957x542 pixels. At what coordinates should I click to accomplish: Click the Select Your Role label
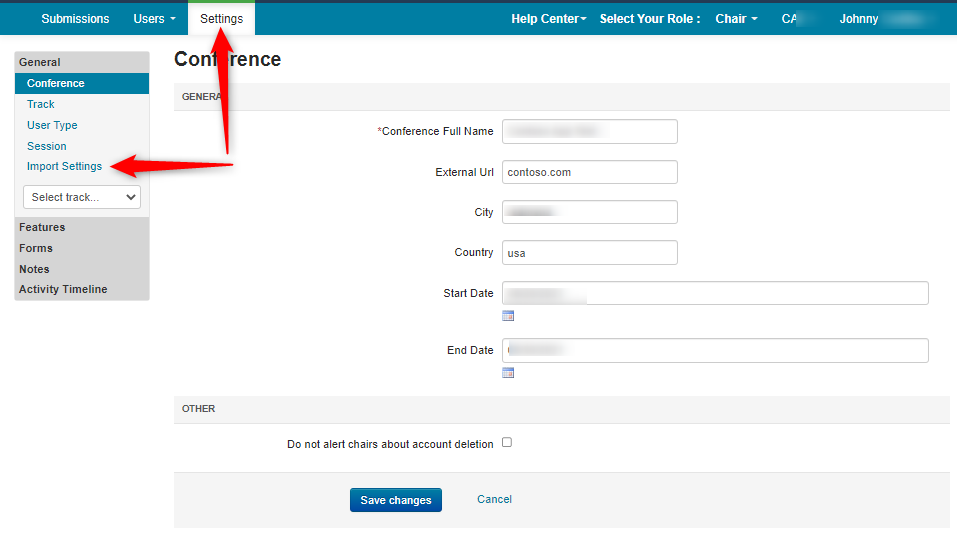649,19
